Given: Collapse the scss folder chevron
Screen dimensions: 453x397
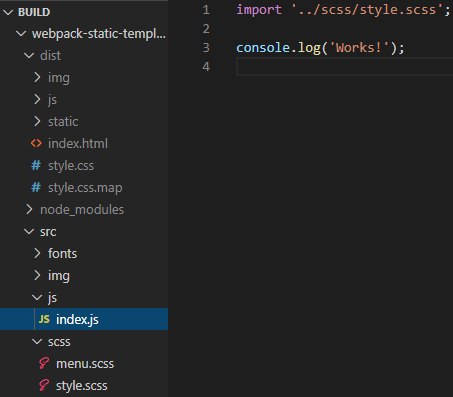Looking at the screenshot, I should tap(37, 342).
